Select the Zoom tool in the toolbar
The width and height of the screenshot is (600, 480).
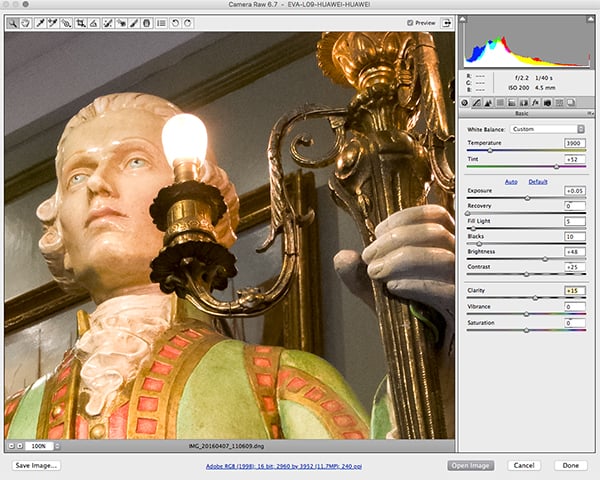click(12, 22)
